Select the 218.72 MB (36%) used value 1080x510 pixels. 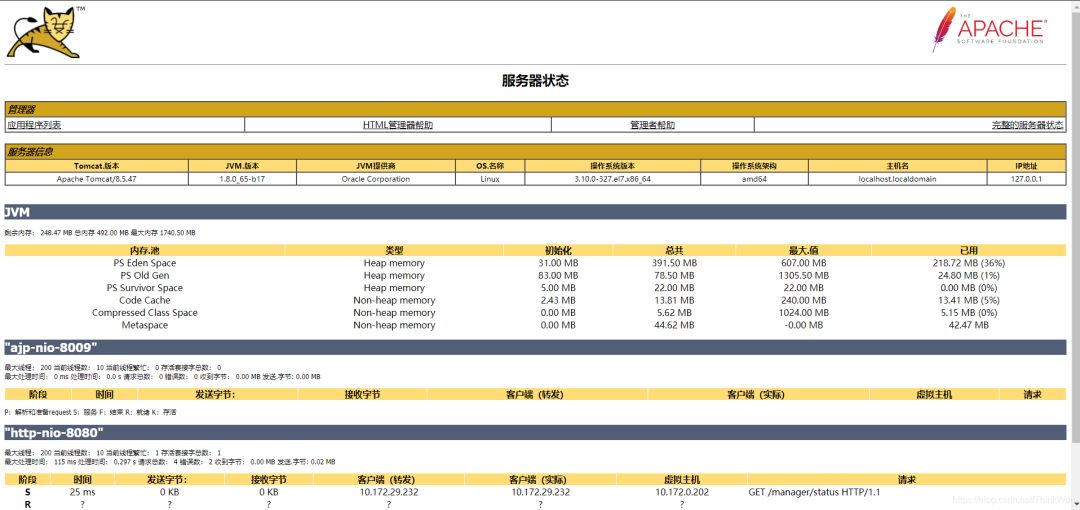coord(969,263)
